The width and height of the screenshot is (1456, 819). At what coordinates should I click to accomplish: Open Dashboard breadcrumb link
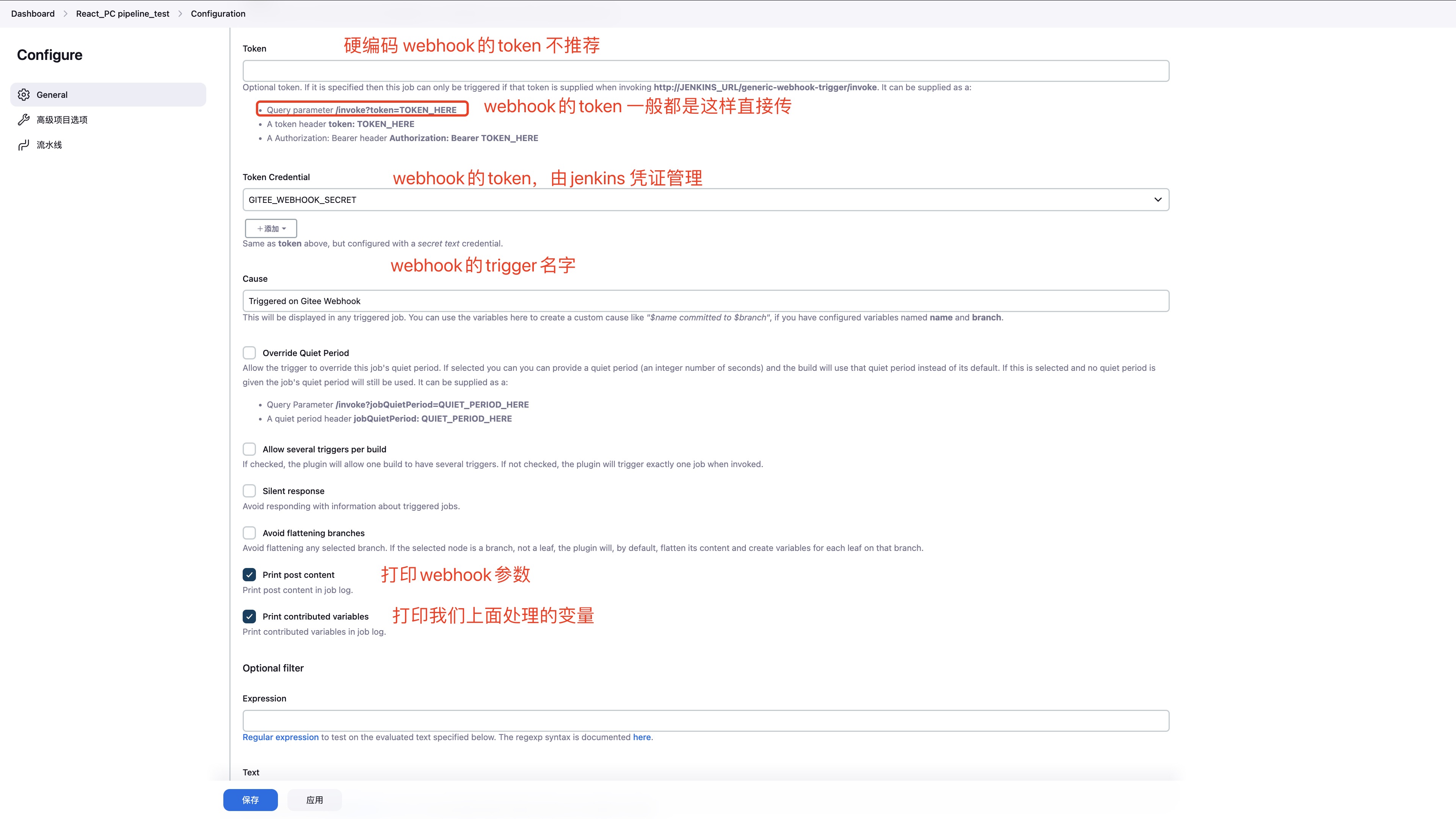click(x=33, y=14)
